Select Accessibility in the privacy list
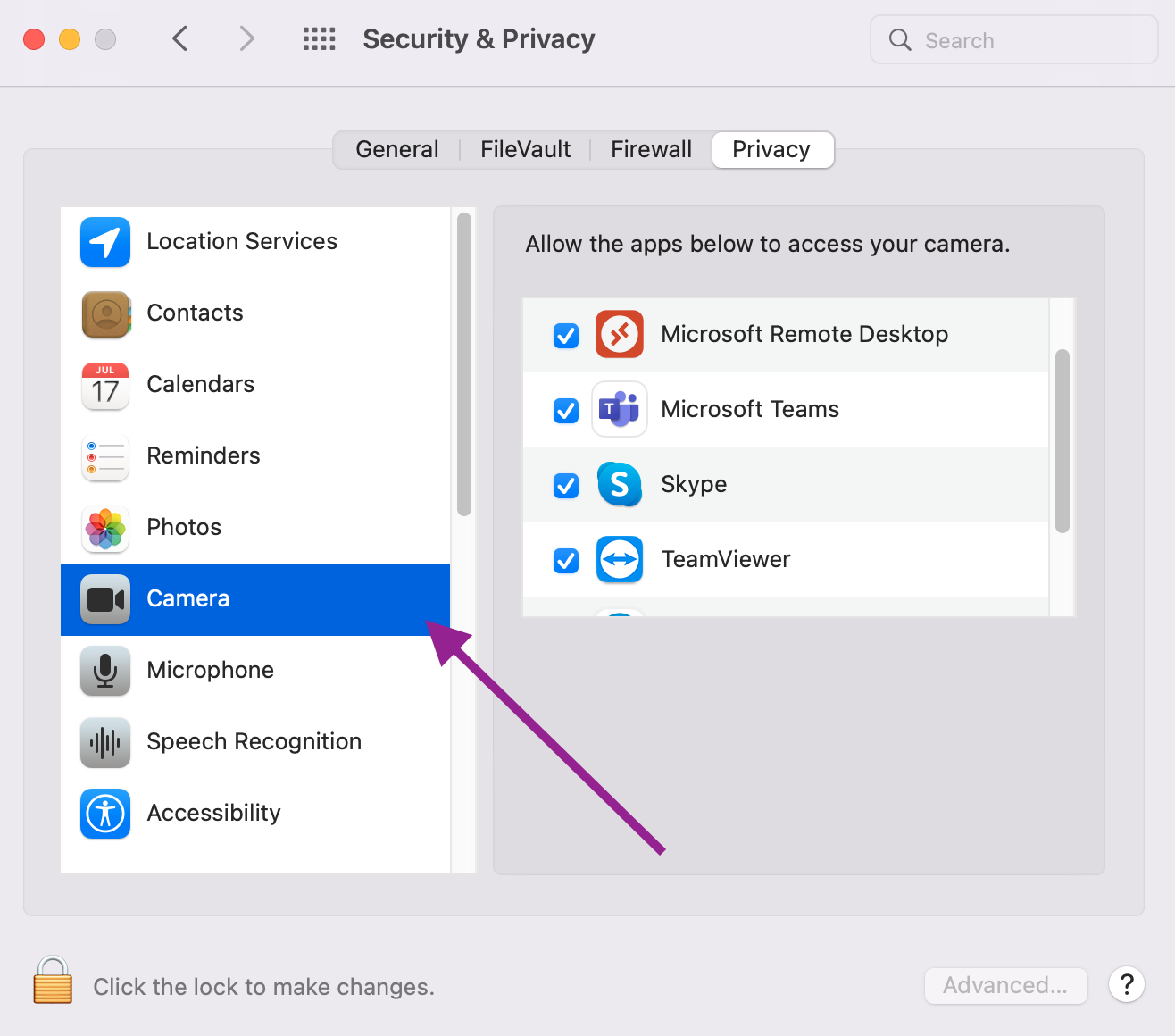Image resolution: width=1175 pixels, height=1036 pixels. [x=255, y=815]
